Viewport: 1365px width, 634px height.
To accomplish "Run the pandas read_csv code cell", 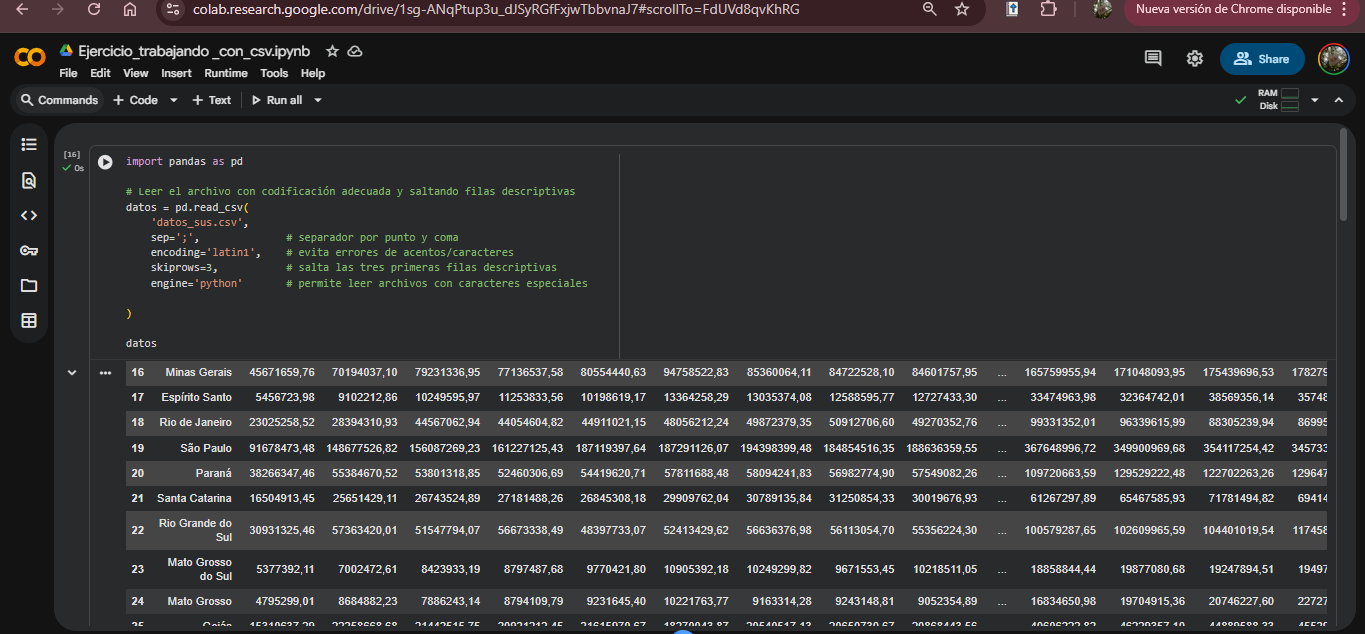I will click(105, 162).
